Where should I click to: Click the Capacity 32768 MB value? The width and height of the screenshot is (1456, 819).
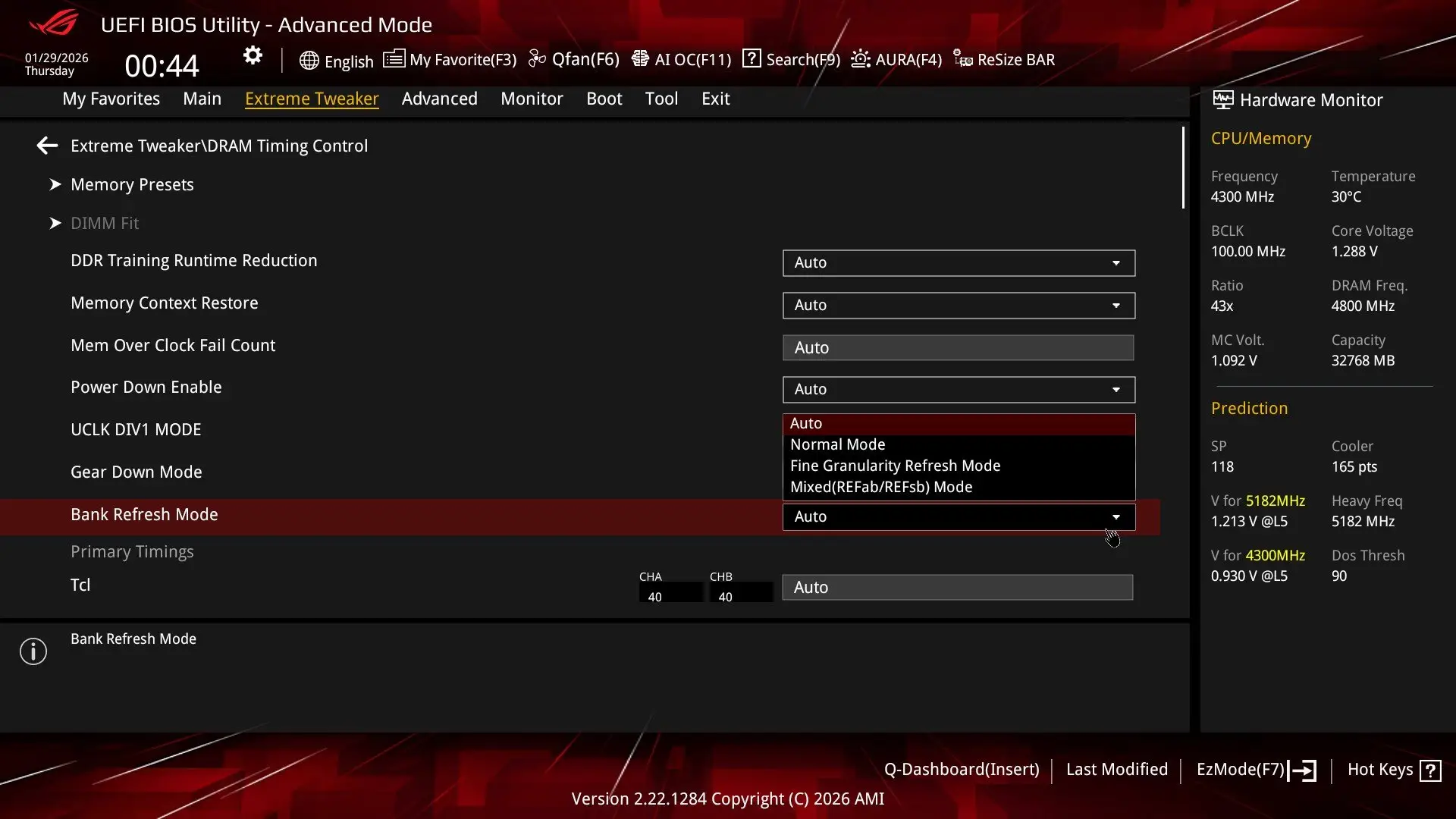tap(1363, 361)
